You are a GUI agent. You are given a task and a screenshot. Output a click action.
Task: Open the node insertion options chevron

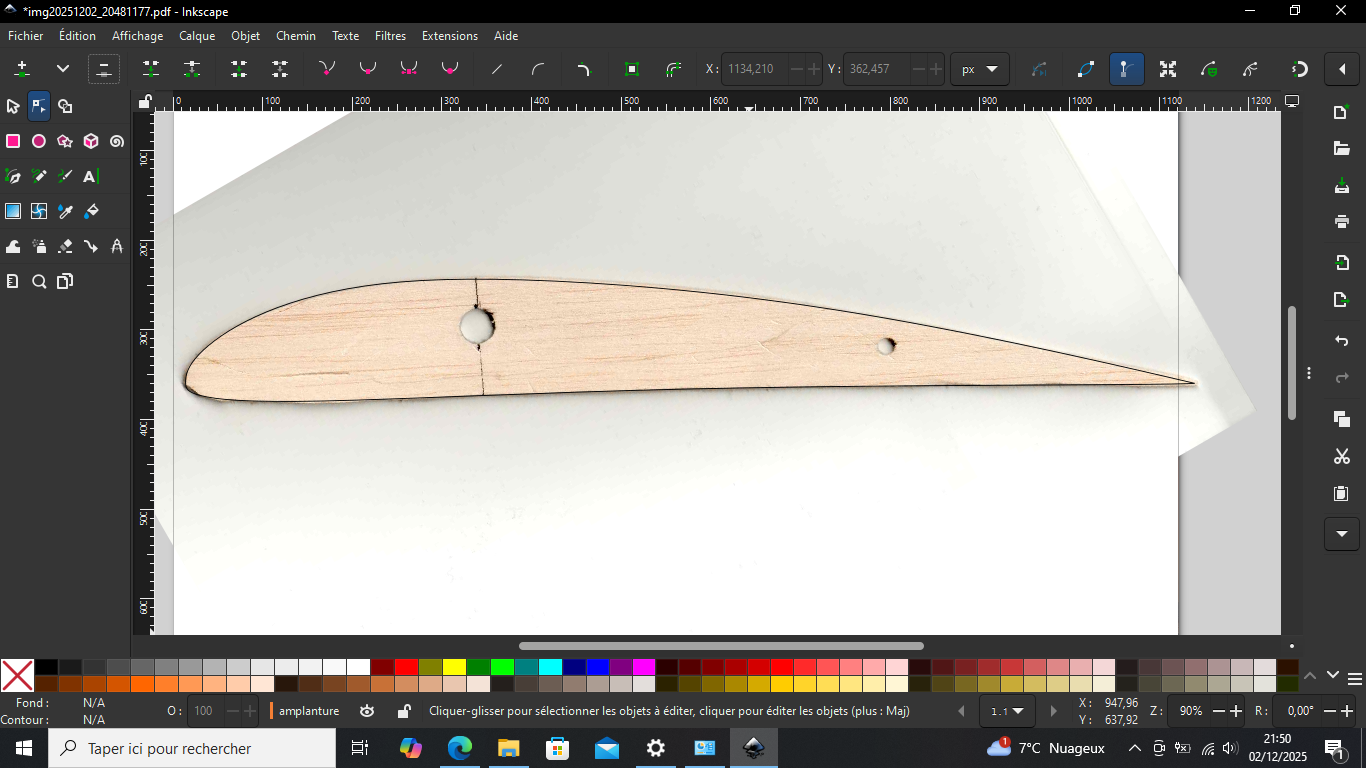[62, 69]
